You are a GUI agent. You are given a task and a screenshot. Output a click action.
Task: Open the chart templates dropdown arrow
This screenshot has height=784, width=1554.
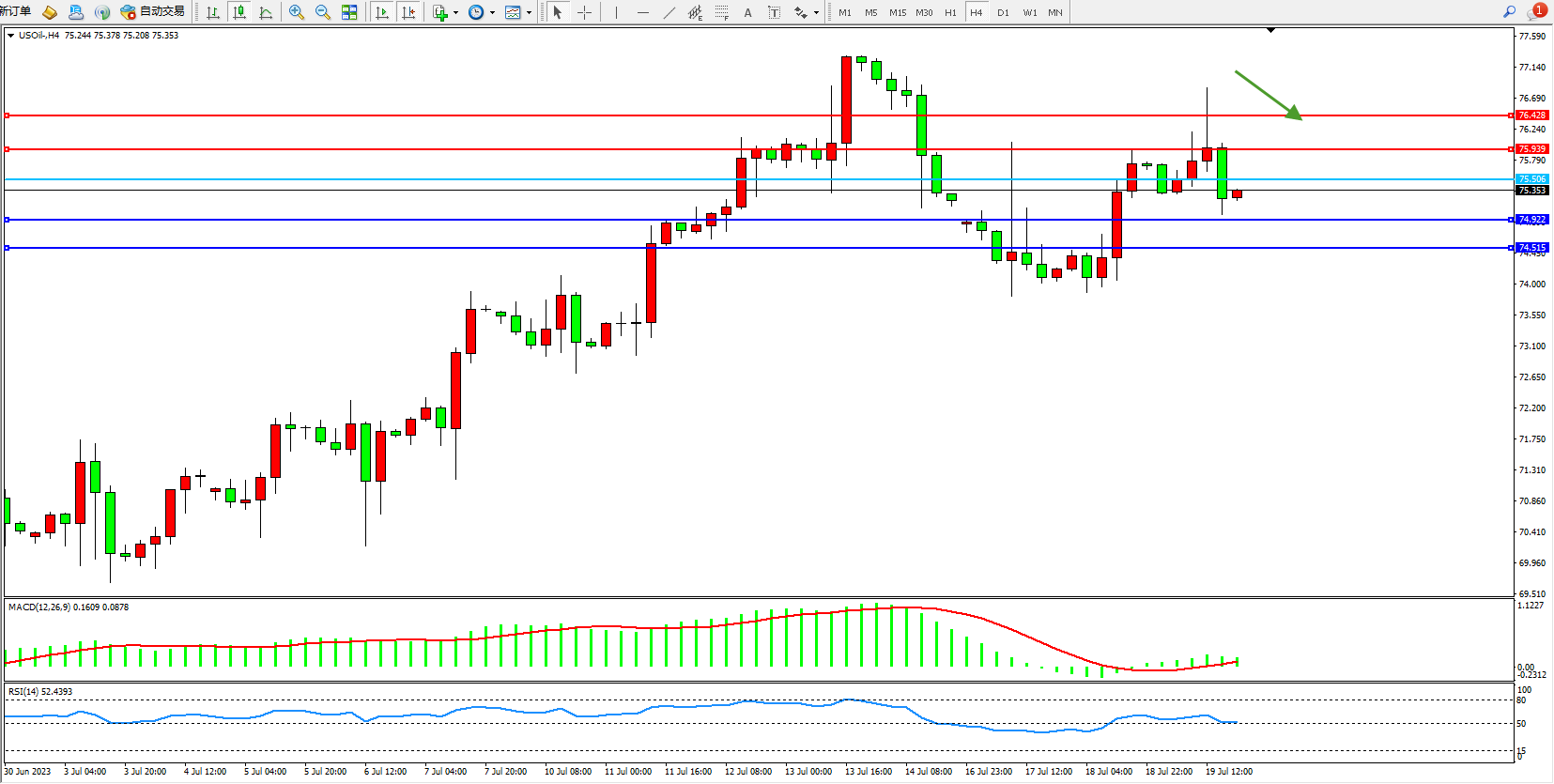(x=529, y=13)
